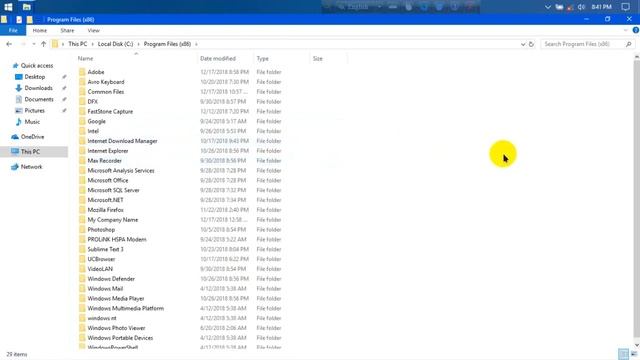Select the Internet Explorer folder icon
Image resolution: width=640 pixels, height=360 pixels.
click(82, 151)
